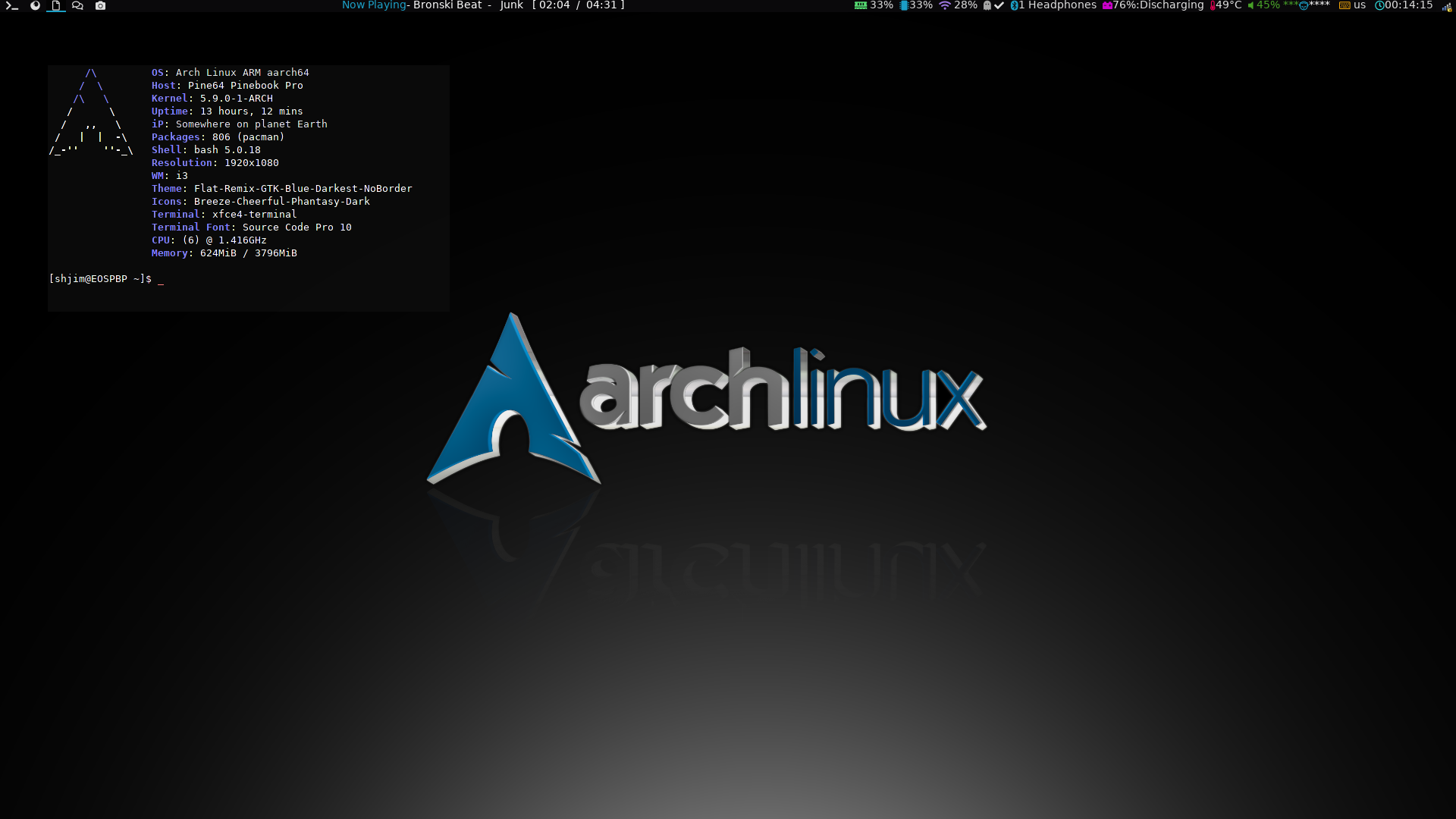This screenshot has width=1456, height=819.
Task: Click the 00:14:15 clock time
Action: (x=1409, y=5)
